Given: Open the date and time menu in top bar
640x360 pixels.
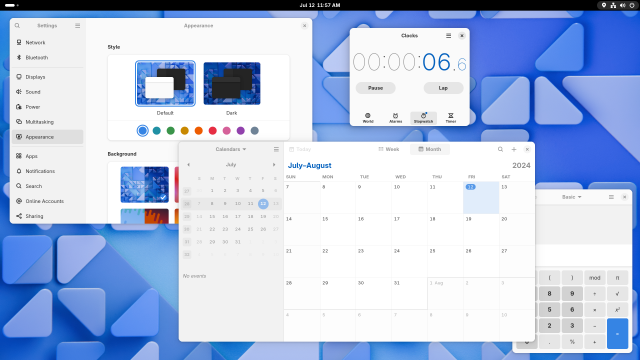Looking at the screenshot, I should coord(320,5).
